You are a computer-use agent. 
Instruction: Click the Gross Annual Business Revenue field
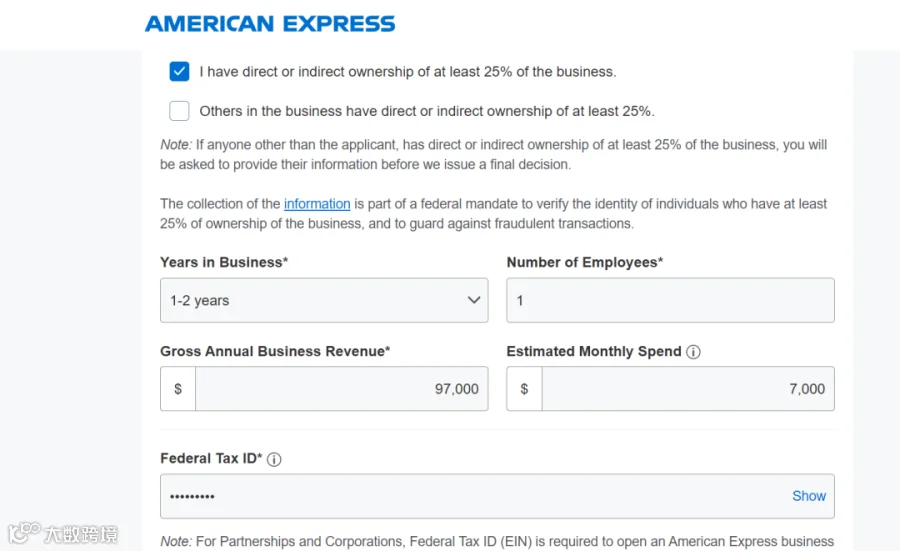point(342,389)
